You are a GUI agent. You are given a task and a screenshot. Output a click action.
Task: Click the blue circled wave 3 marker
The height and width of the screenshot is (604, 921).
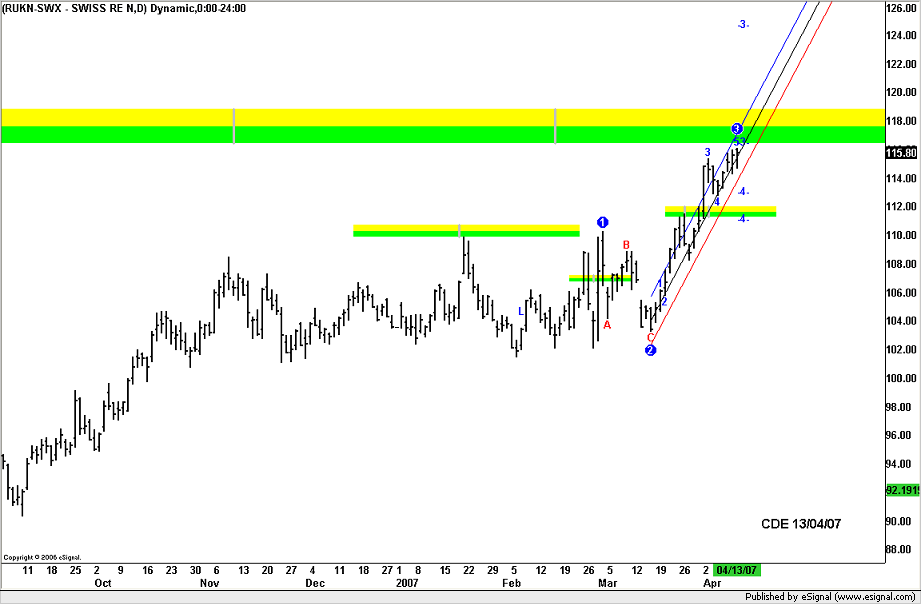737,129
